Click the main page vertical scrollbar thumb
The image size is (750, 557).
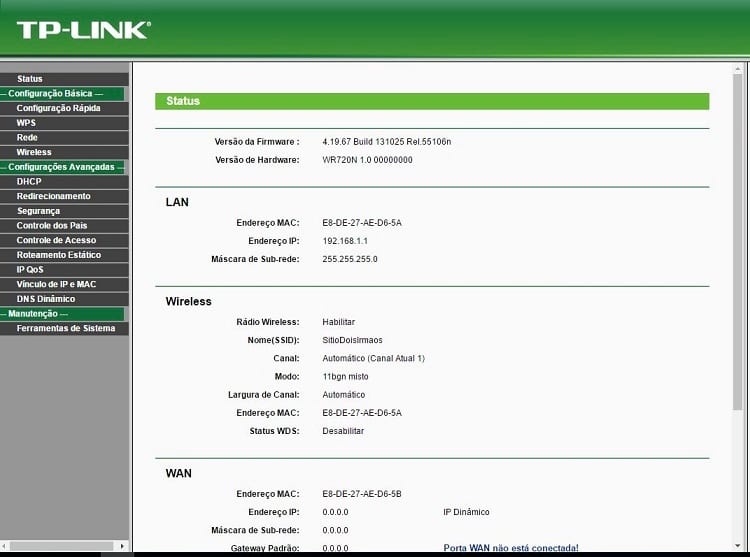click(738, 241)
